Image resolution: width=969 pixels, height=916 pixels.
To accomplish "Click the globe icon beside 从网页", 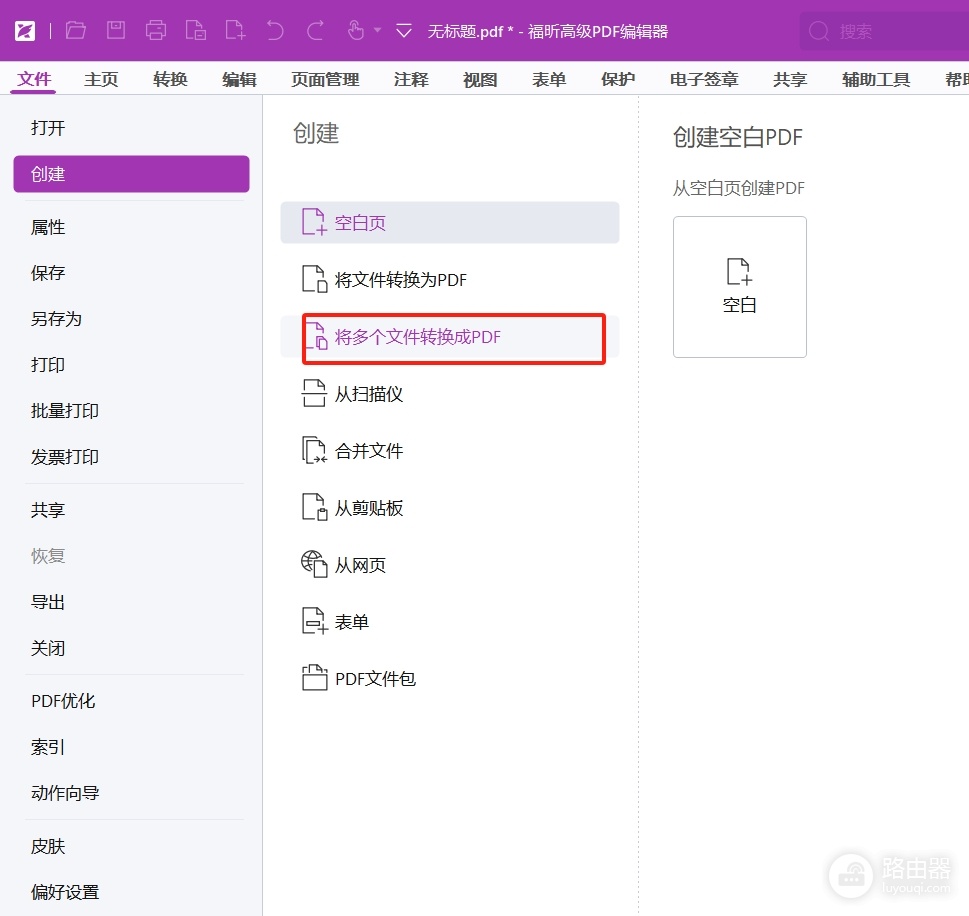I will pos(314,564).
